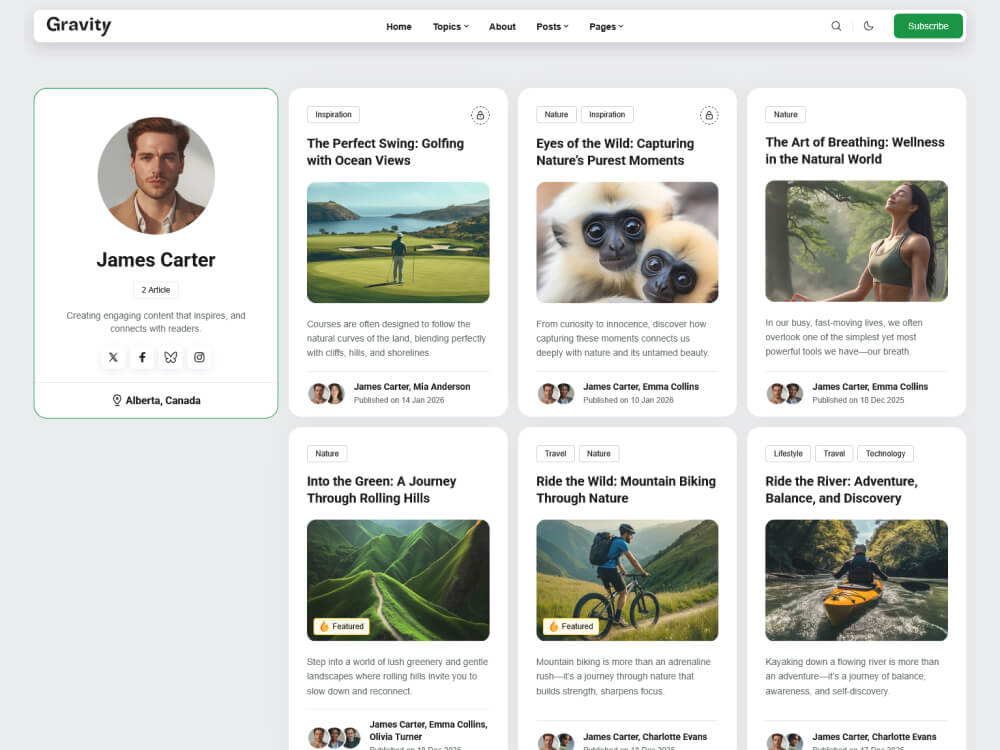This screenshot has height=750, width=1000.
Task: Expand the Topics dropdown menu
Action: (450, 27)
